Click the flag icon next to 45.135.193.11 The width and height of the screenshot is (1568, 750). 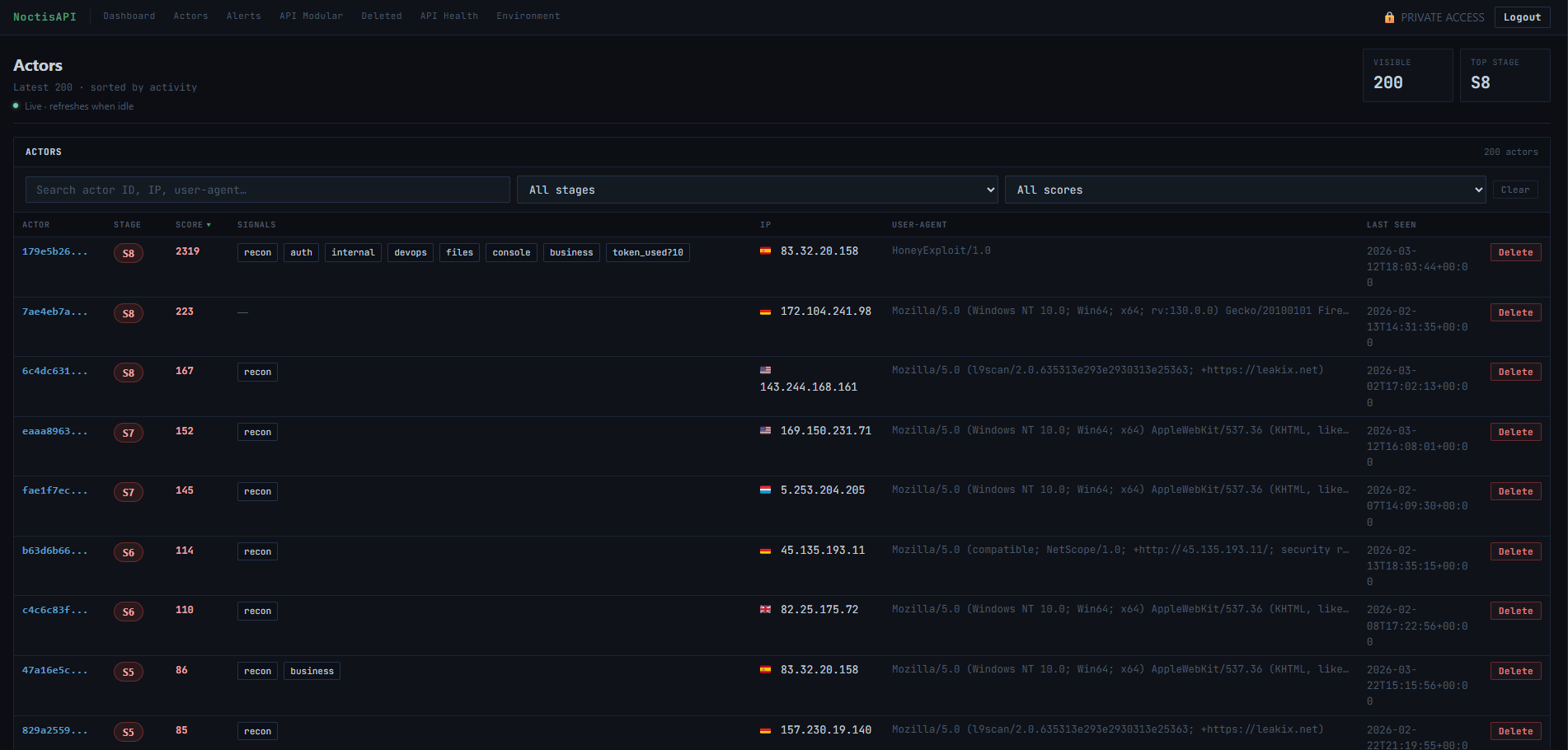tap(765, 550)
